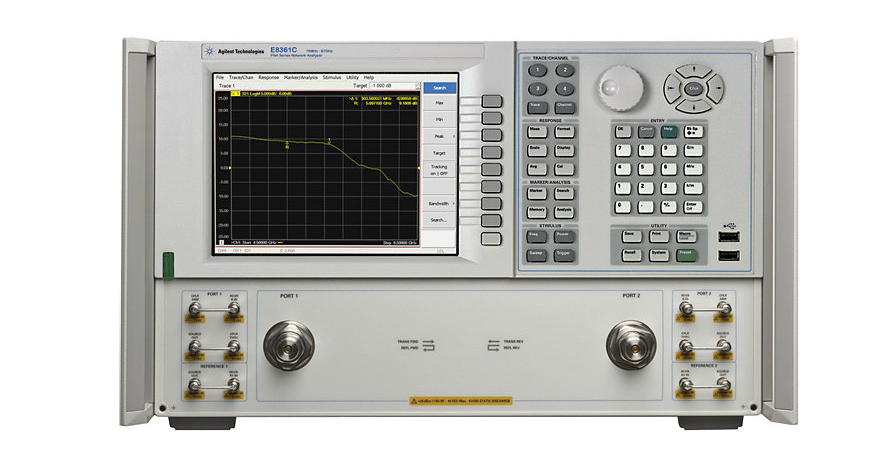This screenshot has width=872, height=476.
Task: Push the Marker hardkey
Action: click(537, 194)
